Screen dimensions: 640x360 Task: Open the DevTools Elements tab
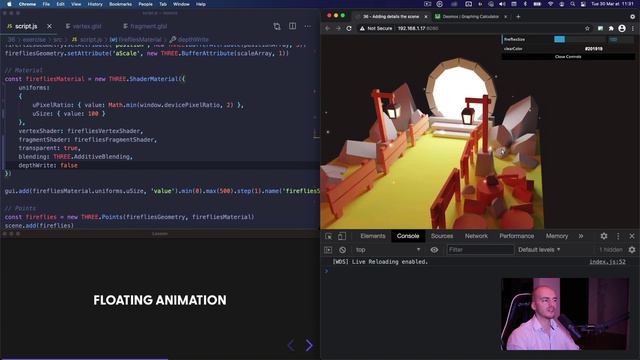tap(373, 236)
